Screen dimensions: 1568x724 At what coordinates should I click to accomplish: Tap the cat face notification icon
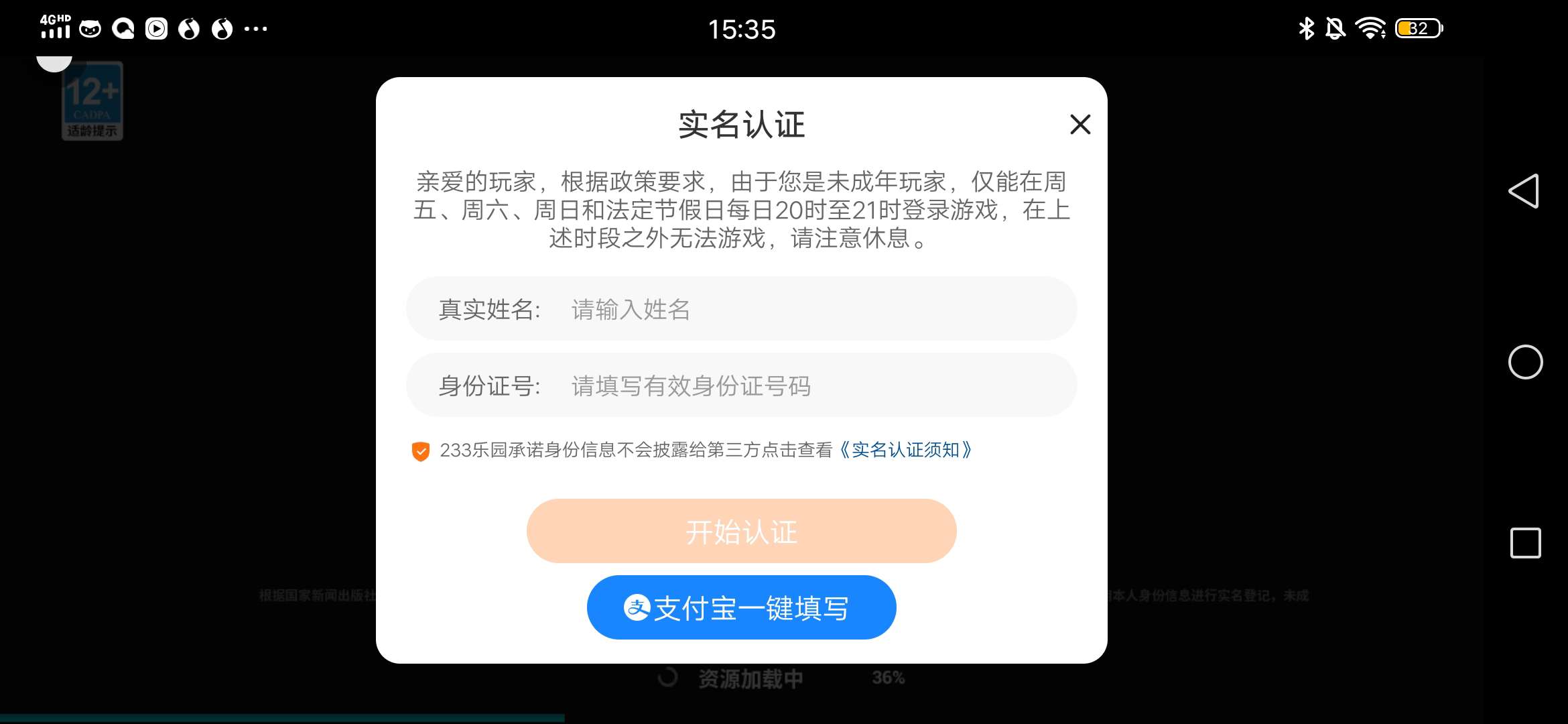(x=90, y=29)
